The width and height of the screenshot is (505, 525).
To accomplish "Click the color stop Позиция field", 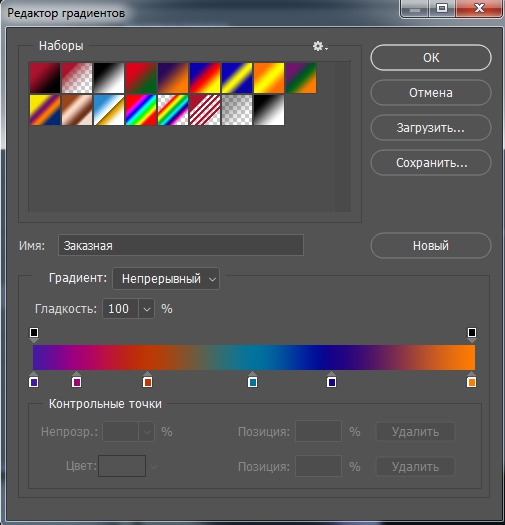I will coord(318,466).
